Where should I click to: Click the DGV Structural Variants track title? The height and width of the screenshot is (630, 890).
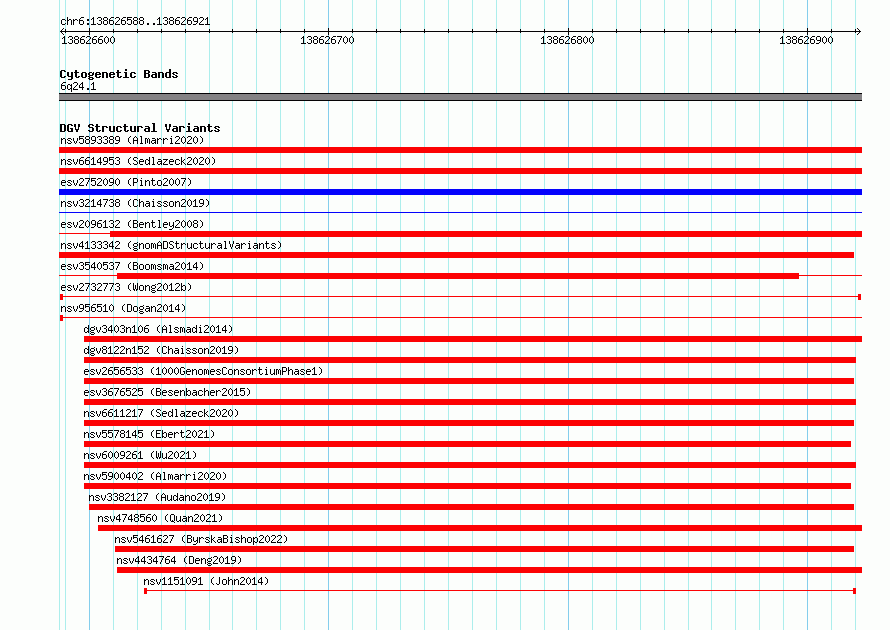(140, 128)
